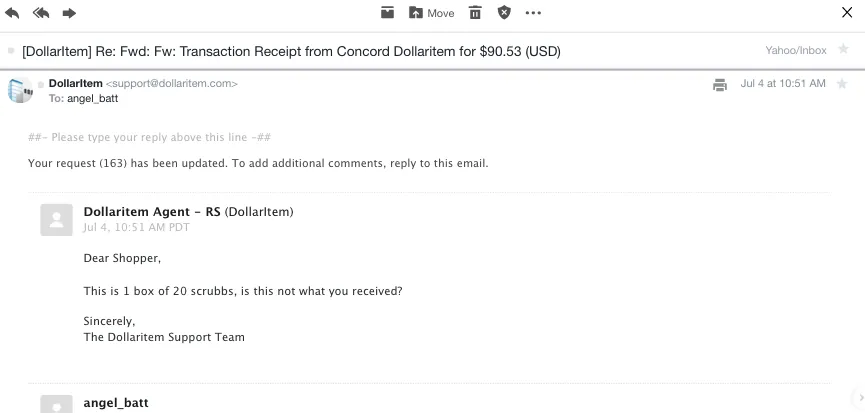The image size is (865, 413).
Task: Close the message with the X icon
Action: 848,13
